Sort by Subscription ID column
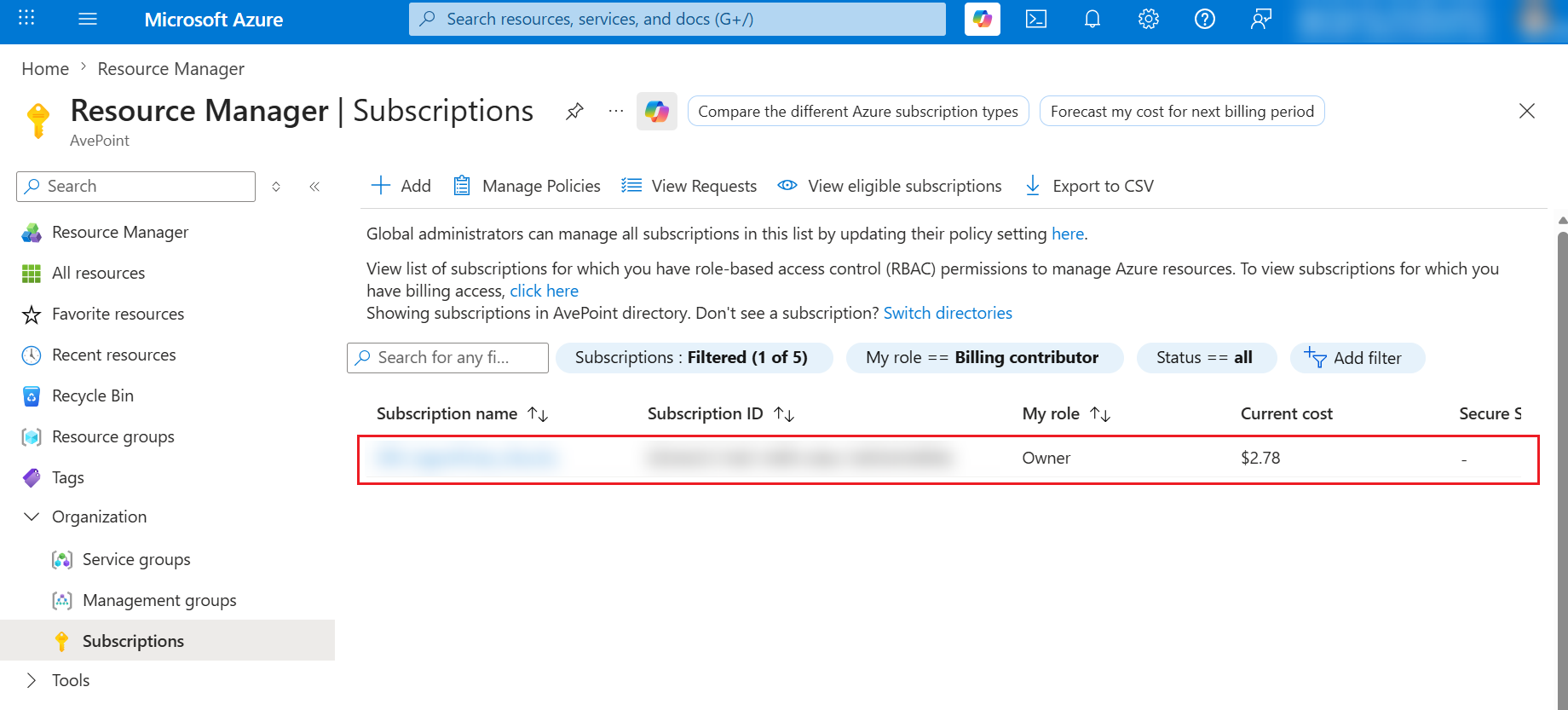This screenshot has width=1568, height=710. pos(721,413)
